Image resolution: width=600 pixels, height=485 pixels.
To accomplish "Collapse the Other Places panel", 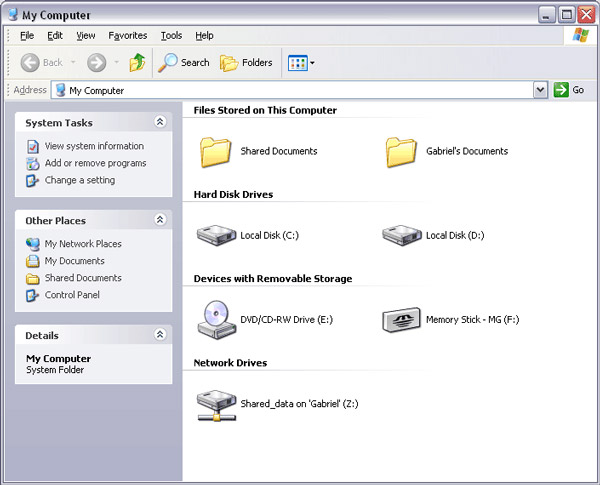I will (x=160, y=220).
